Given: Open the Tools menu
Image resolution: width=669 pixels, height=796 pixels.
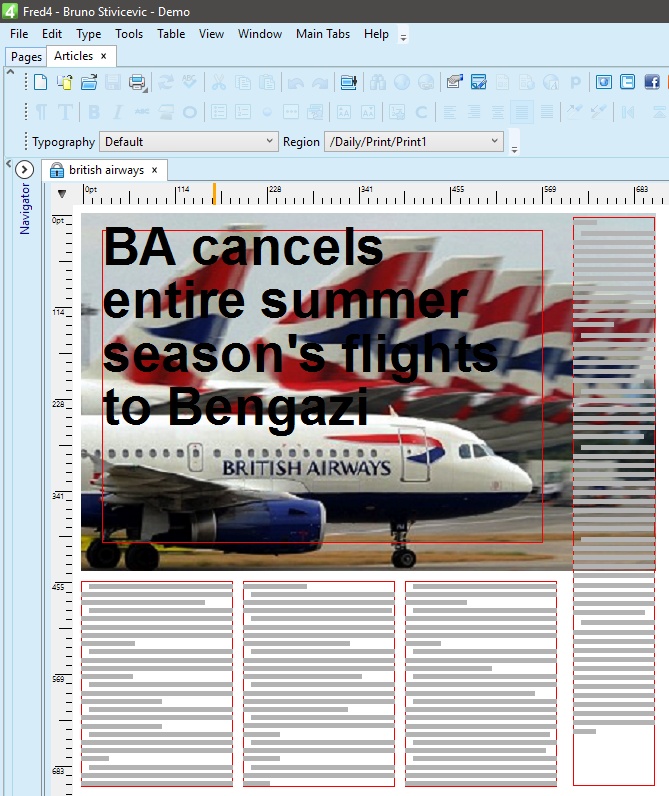Looking at the screenshot, I should pos(129,34).
